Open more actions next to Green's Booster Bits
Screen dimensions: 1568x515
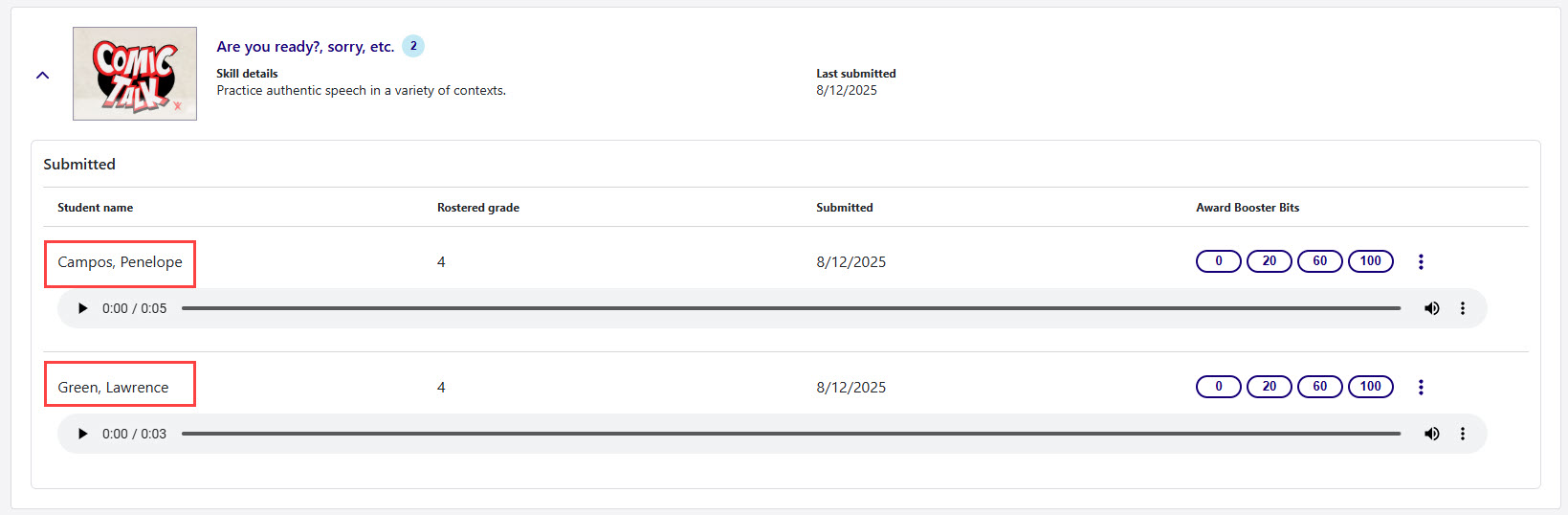(x=1421, y=387)
